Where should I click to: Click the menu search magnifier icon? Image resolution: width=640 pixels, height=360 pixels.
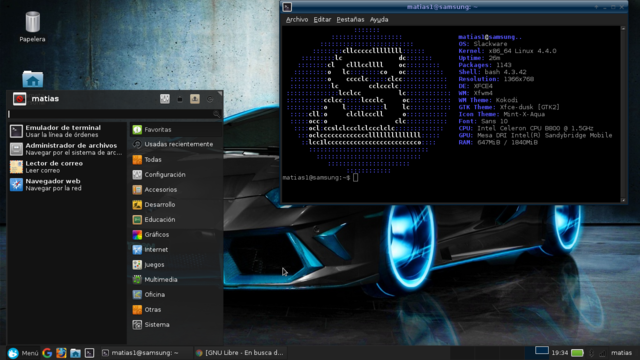click(x=216, y=114)
